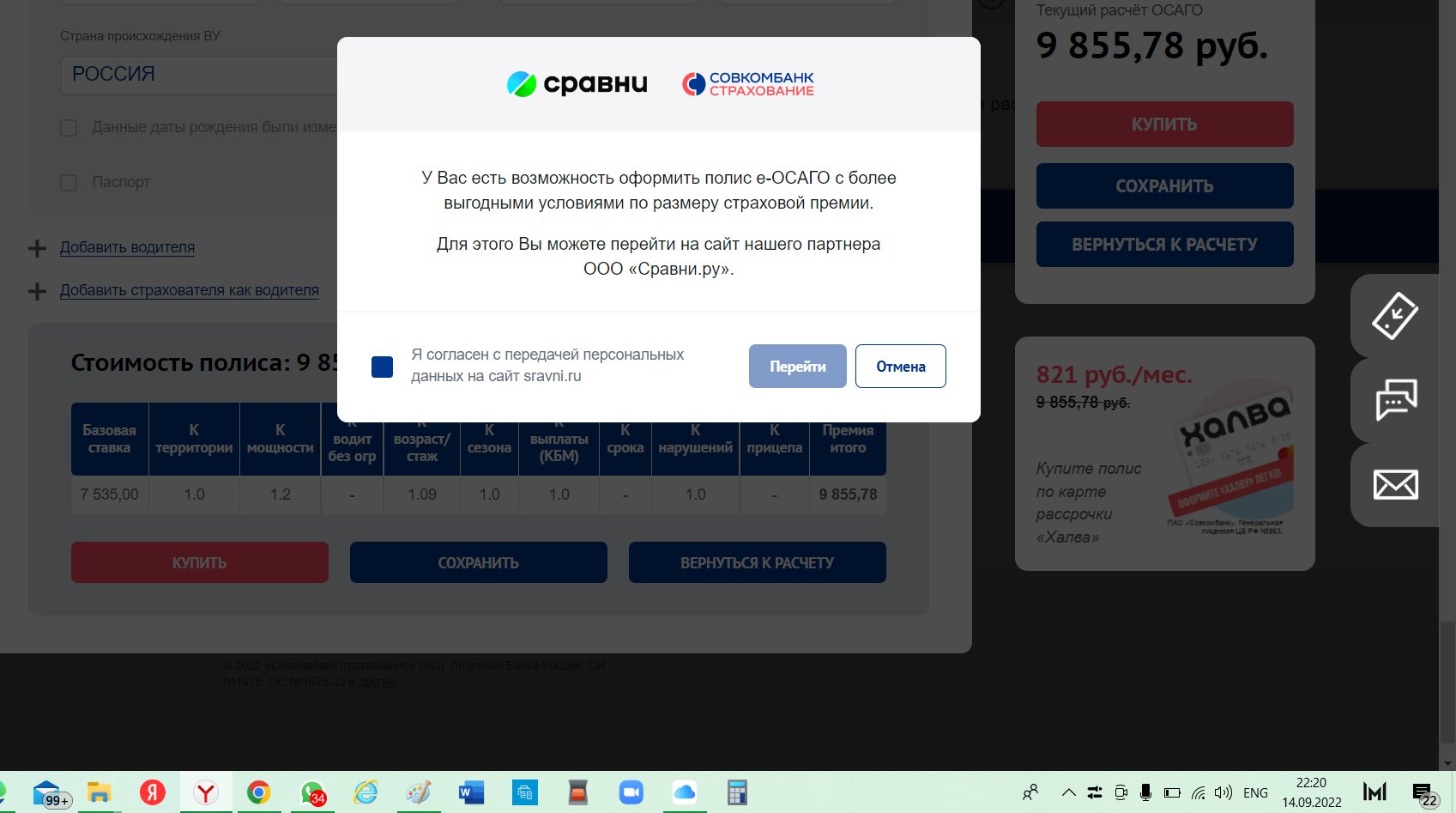The height and width of the screenshot is (813, 1456).
Task: Click ВЕРНУТЬСЯ К РАСЧЕТУ in right sidebar
Action: [1164, 245]
